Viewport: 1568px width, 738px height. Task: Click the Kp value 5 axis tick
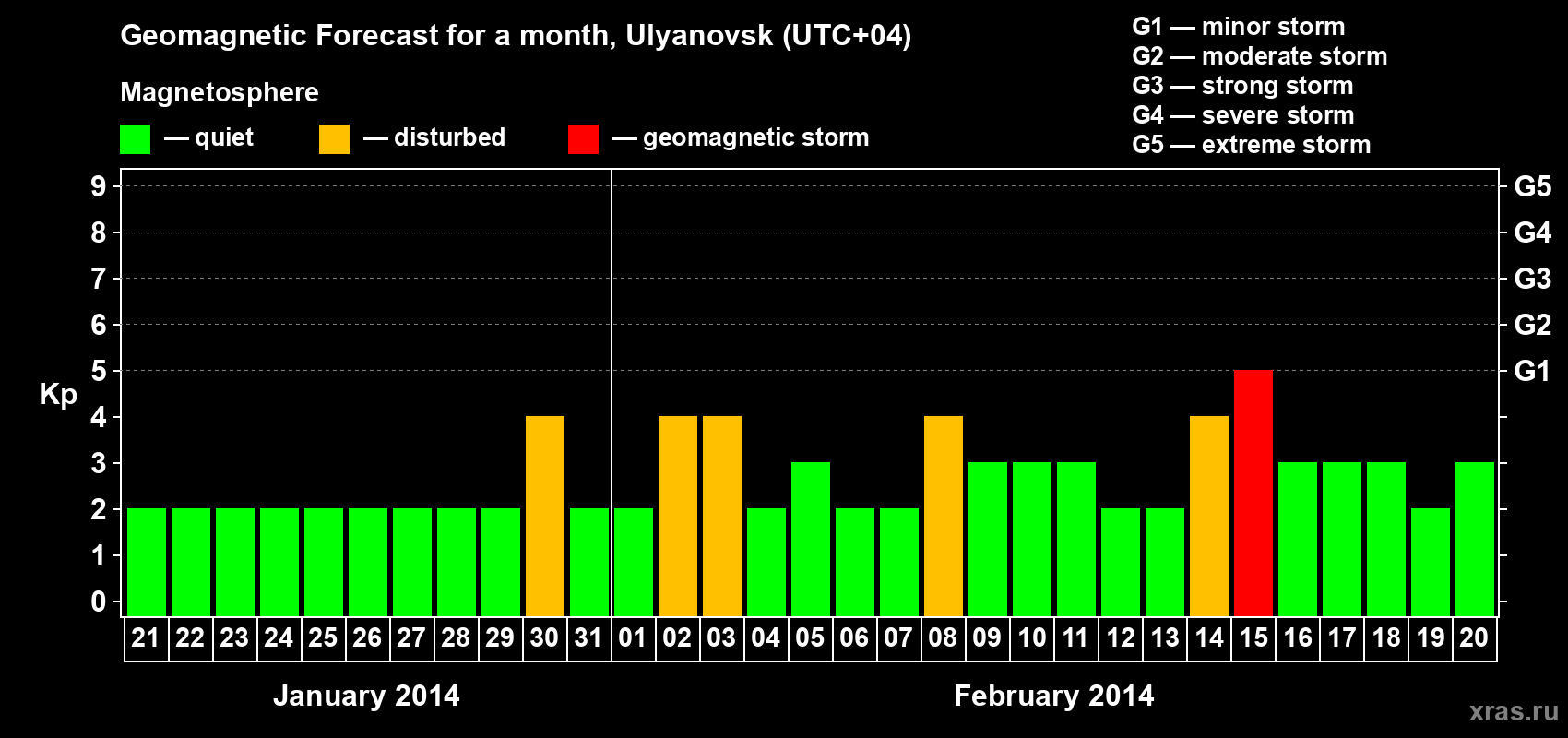[99, 371]
